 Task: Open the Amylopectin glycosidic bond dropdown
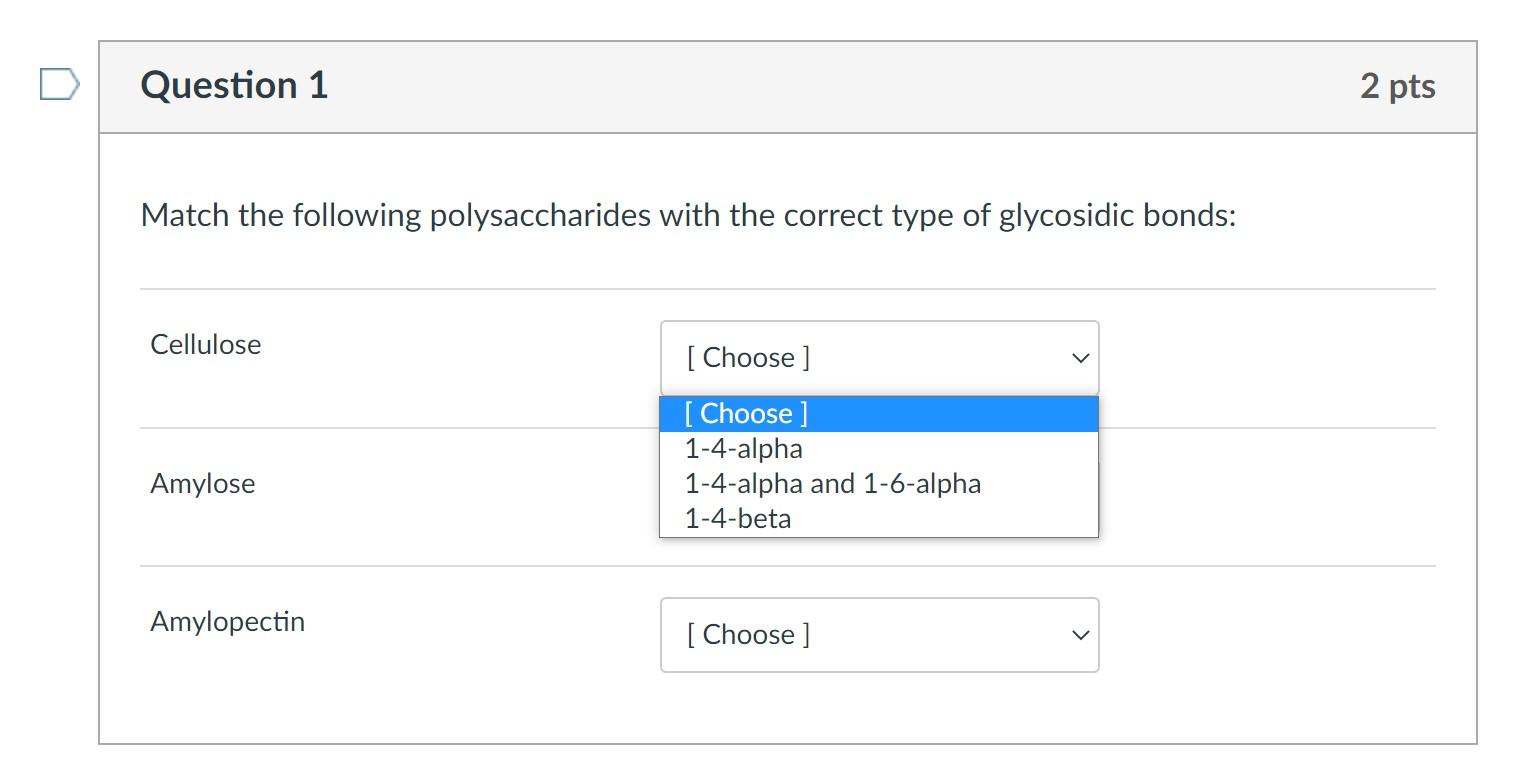(878, 634)
